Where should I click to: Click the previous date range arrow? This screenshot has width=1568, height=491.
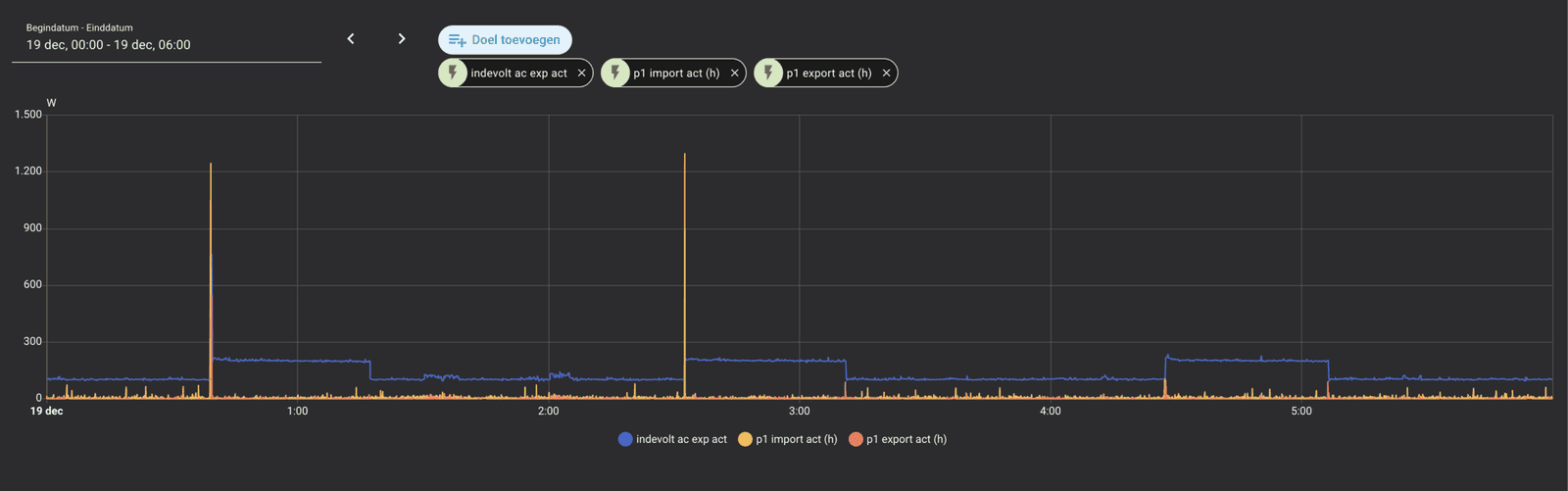coord(351,39)
